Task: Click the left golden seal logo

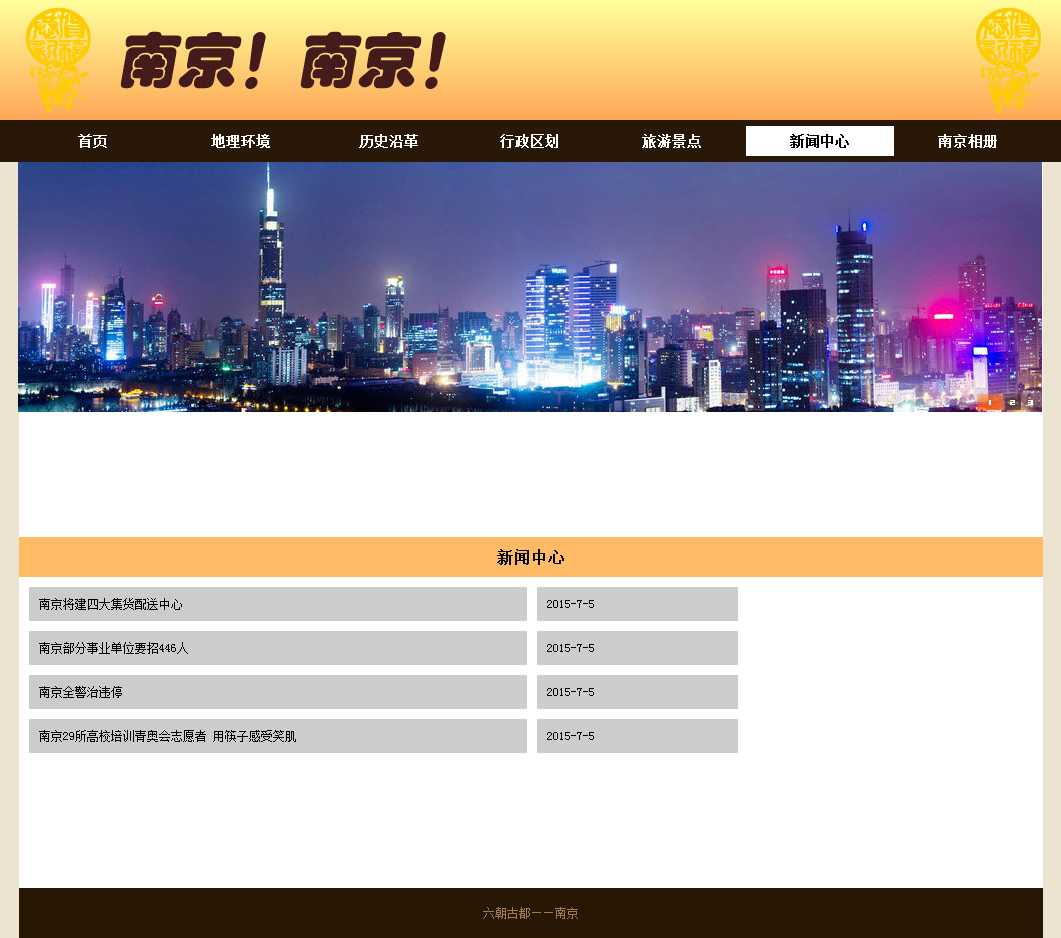Action: coord(58,59)
